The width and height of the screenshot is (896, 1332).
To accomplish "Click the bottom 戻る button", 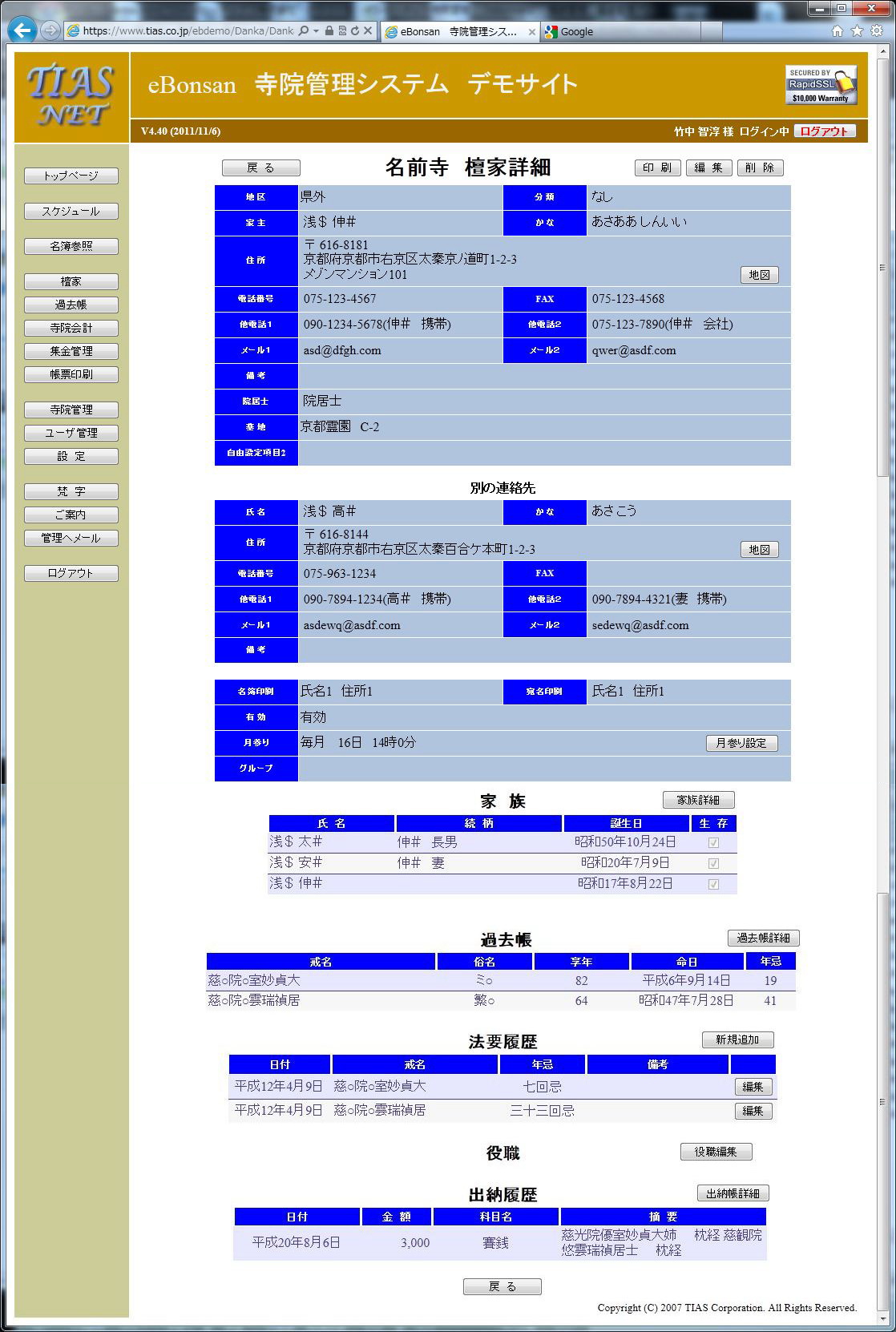I will coord(502,1286).
